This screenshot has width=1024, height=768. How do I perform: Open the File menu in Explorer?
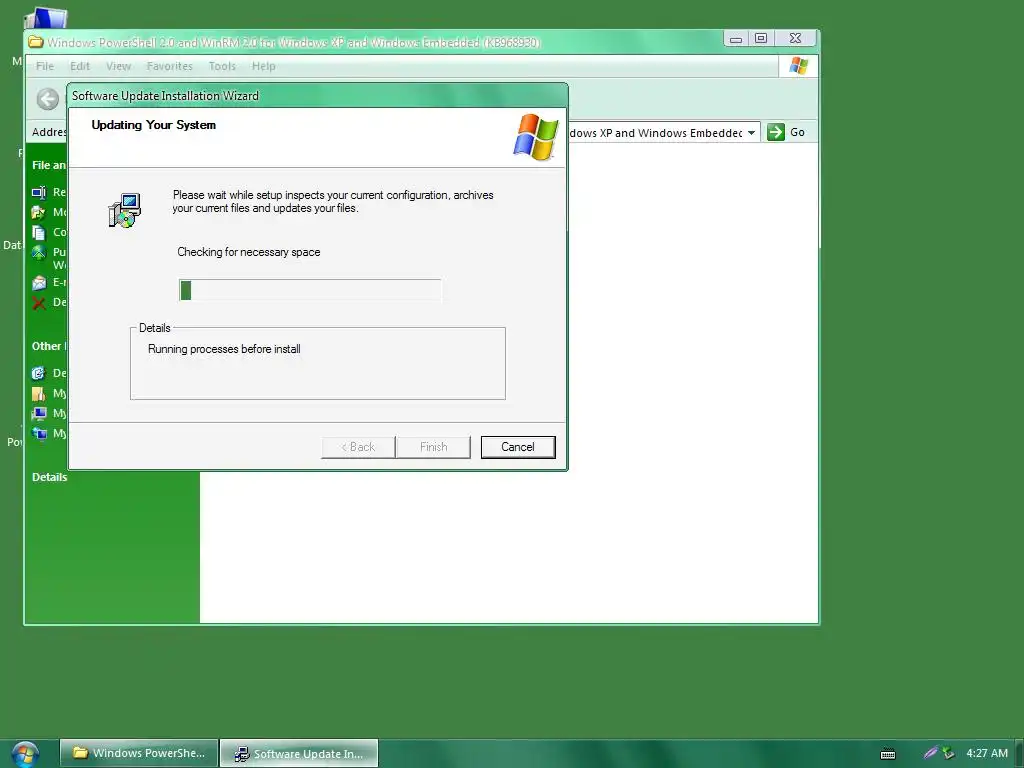click(x=45, y=66)
